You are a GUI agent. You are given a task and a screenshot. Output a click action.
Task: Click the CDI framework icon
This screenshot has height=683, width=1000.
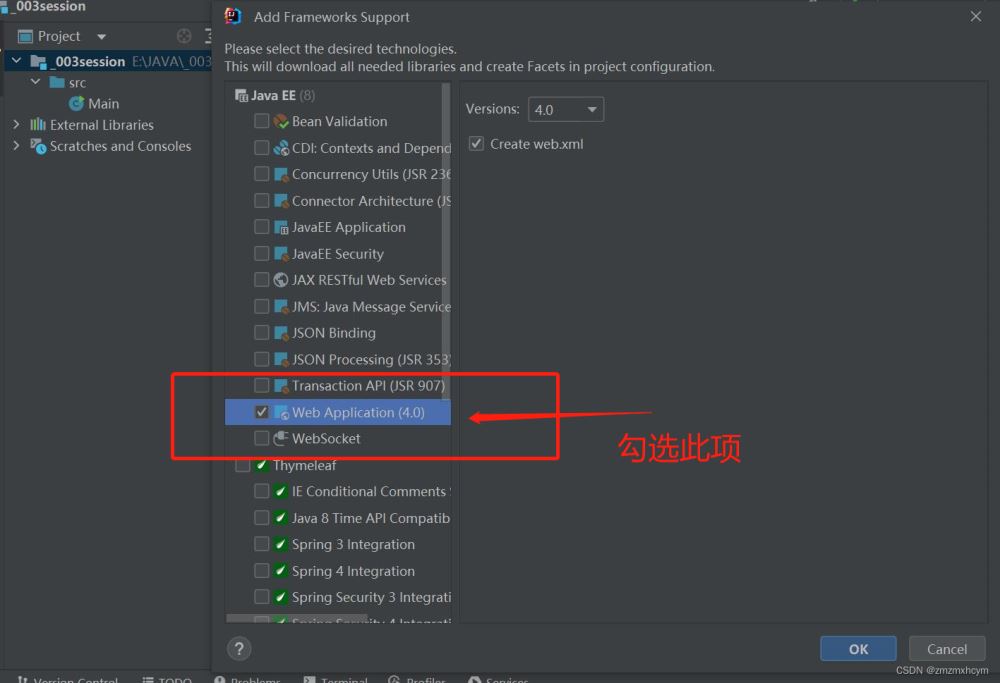[281, 148]
